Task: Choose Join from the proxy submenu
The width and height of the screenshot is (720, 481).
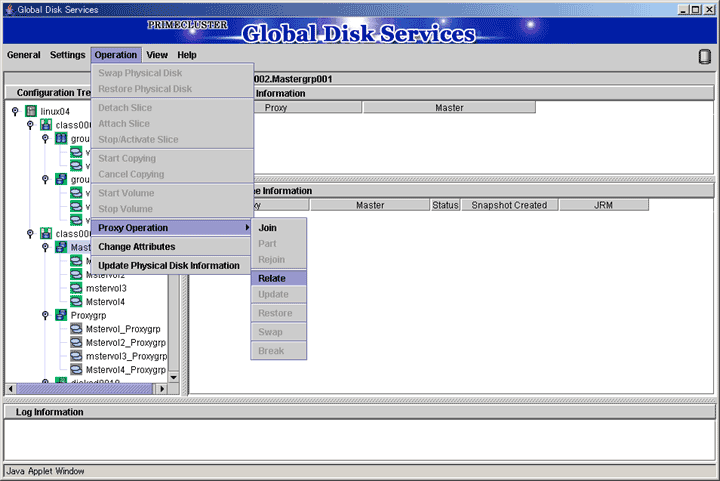Action: click(x=278, y=228)
